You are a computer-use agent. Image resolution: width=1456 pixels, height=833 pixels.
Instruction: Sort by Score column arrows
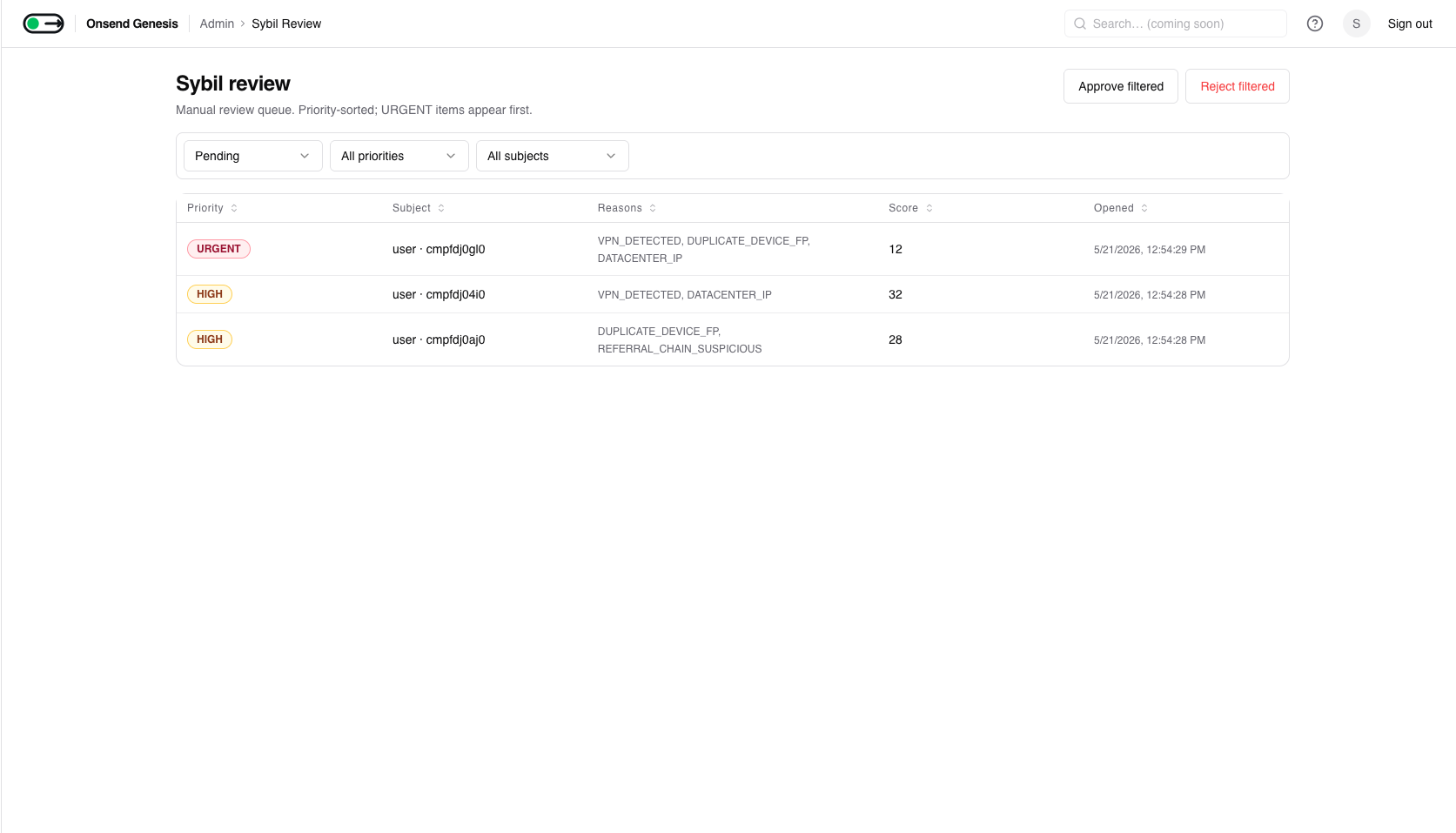click(x=929, y=208)
